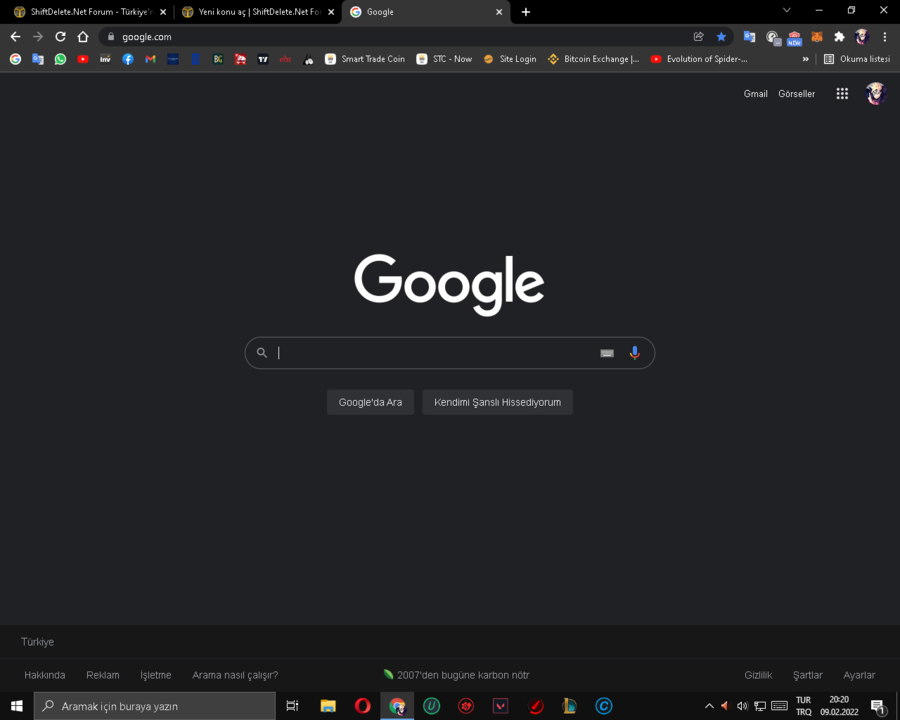Open Arama nasıl çalışır? link
Image resolution: width=900 pixels, height=720 pixels.
coord(235,675)
